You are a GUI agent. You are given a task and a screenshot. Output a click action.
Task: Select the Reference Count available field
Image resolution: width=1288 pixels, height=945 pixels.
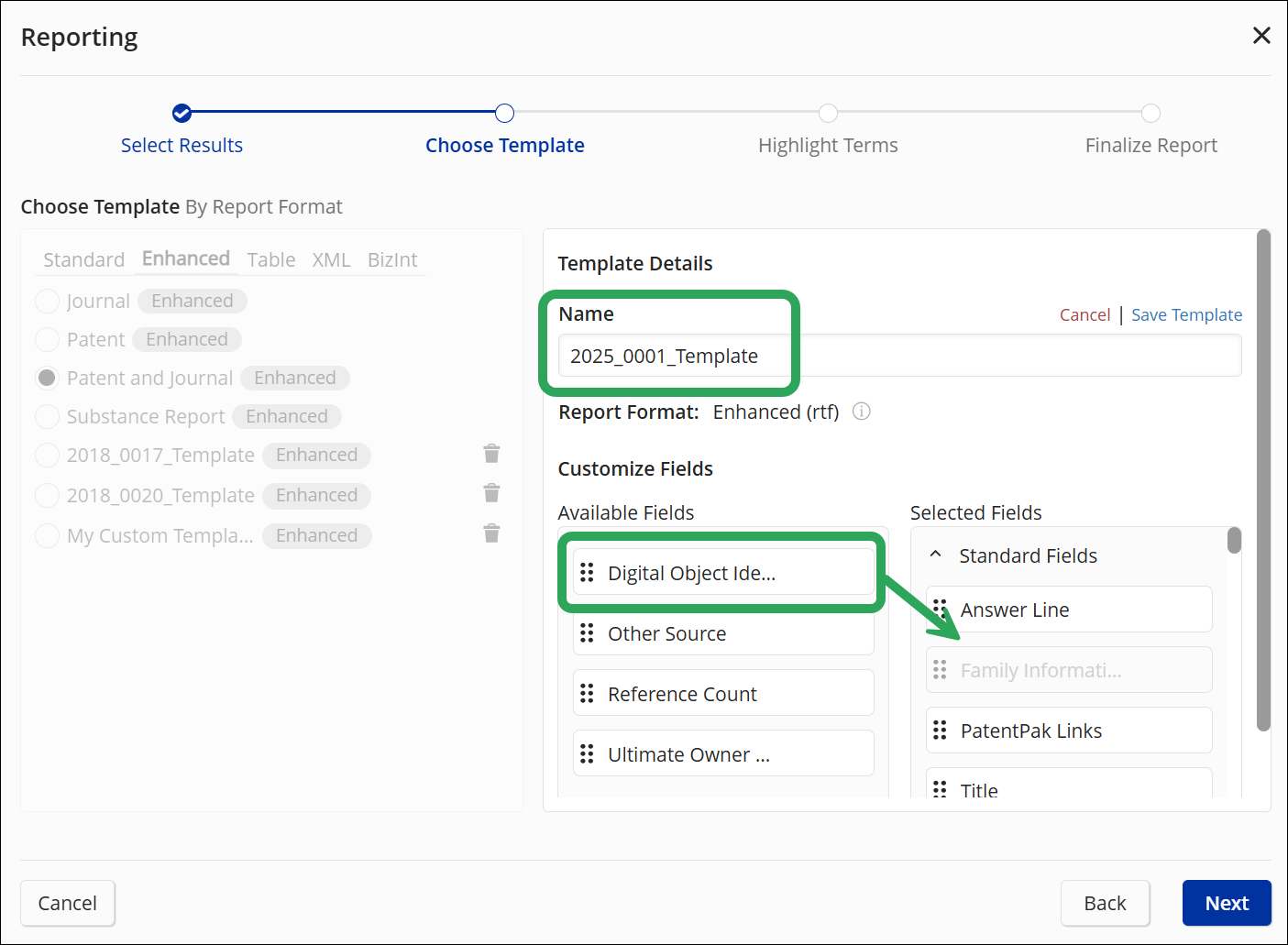[x=723, y=694]
